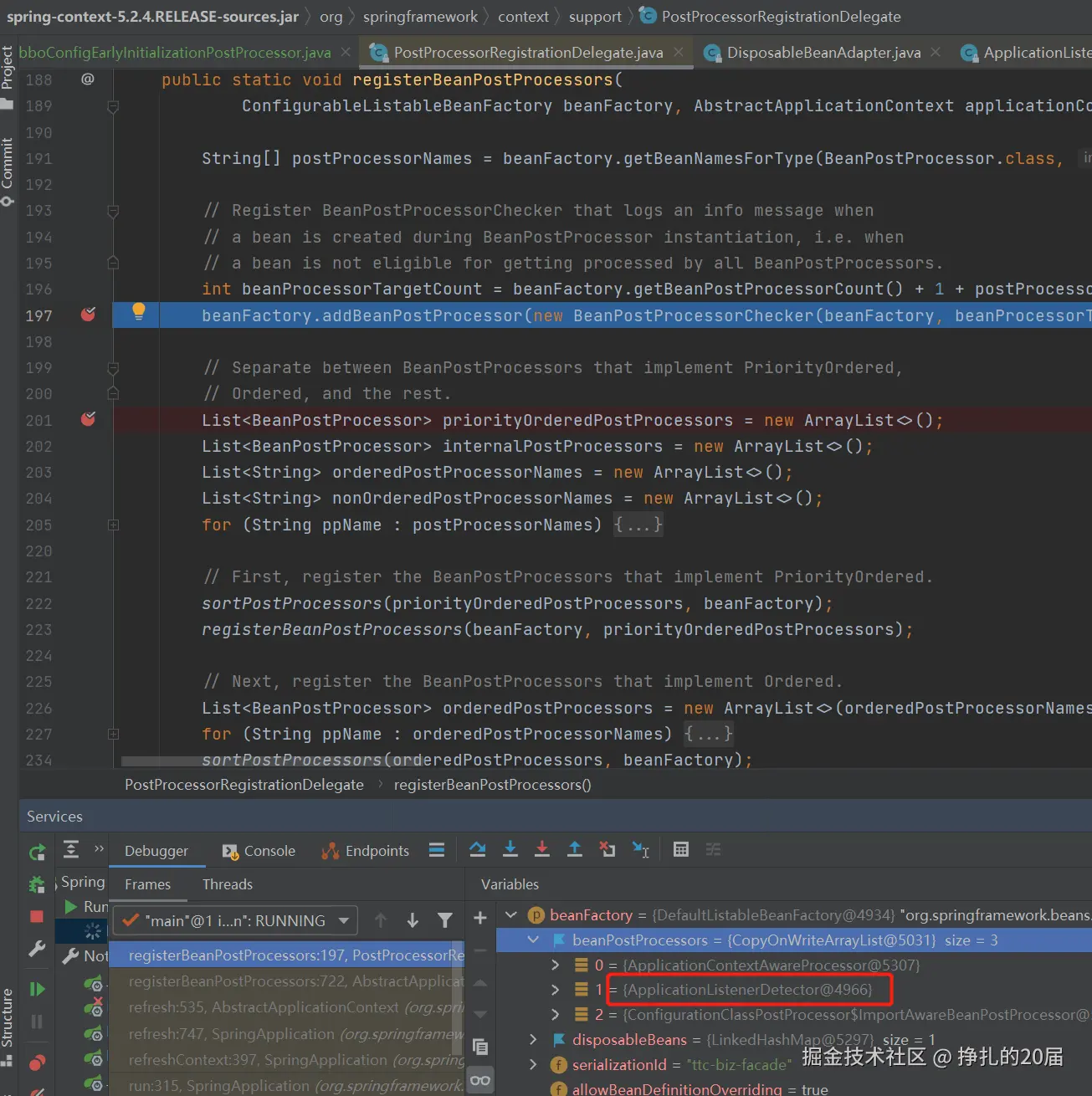Expand the folded for loop on line 205
This screenshot has height=1096, width=1092.
click(x=113, y=525)
